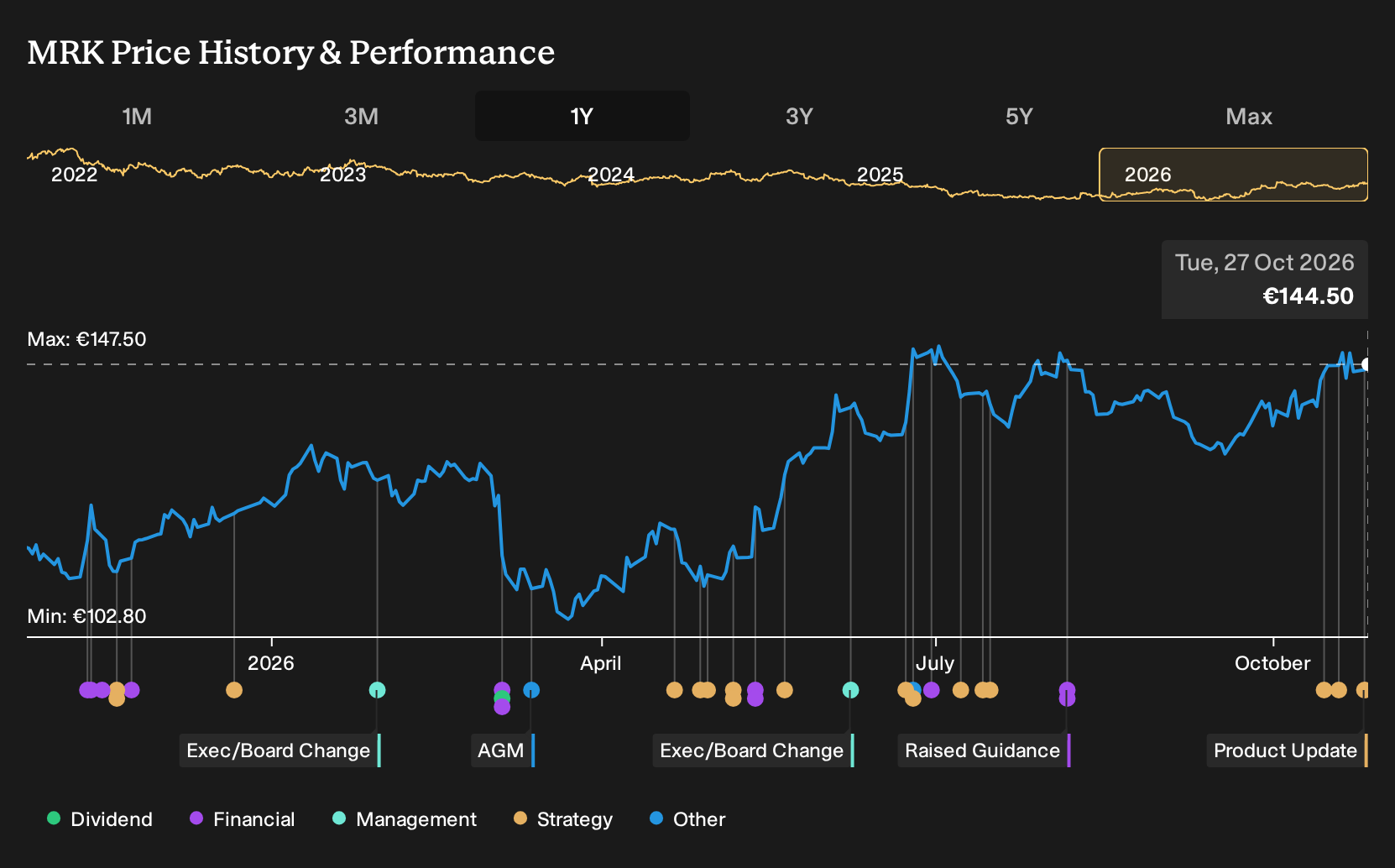Open the AGM event label
Viewport: 1395px width, 868px height.
(x=503, y=750)
